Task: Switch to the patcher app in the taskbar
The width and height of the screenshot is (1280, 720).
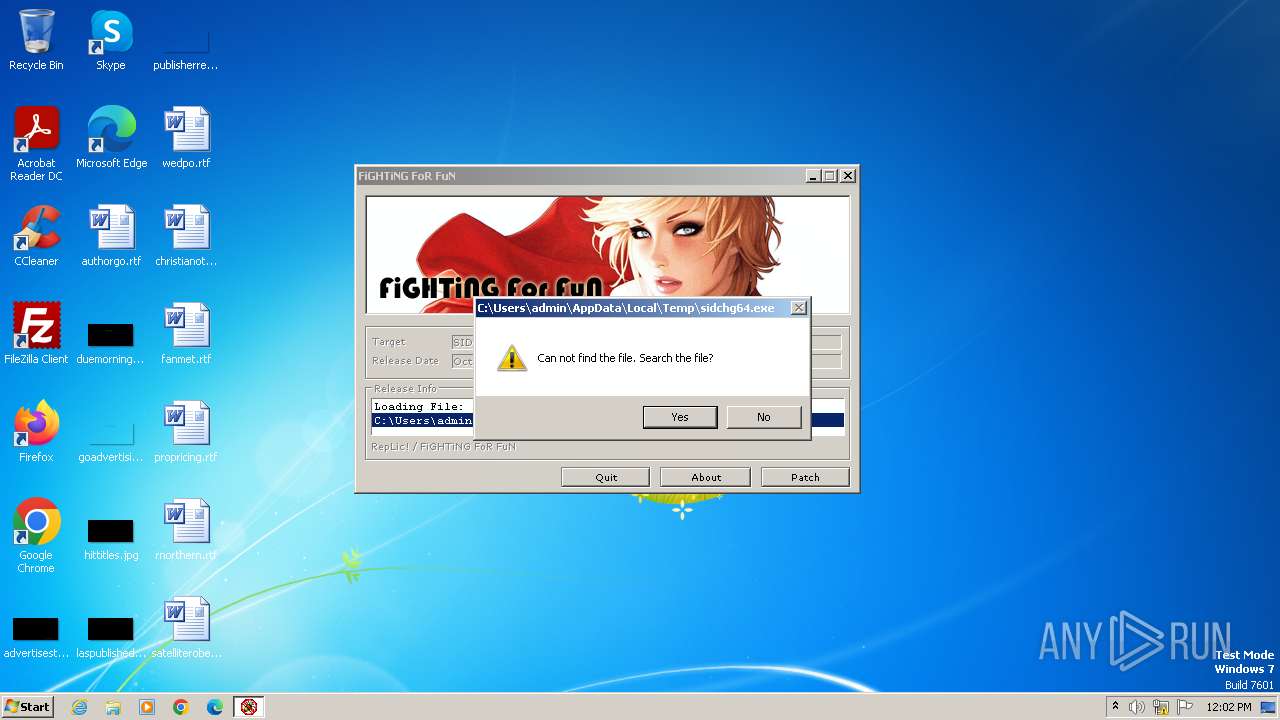Action: point(249,707)
